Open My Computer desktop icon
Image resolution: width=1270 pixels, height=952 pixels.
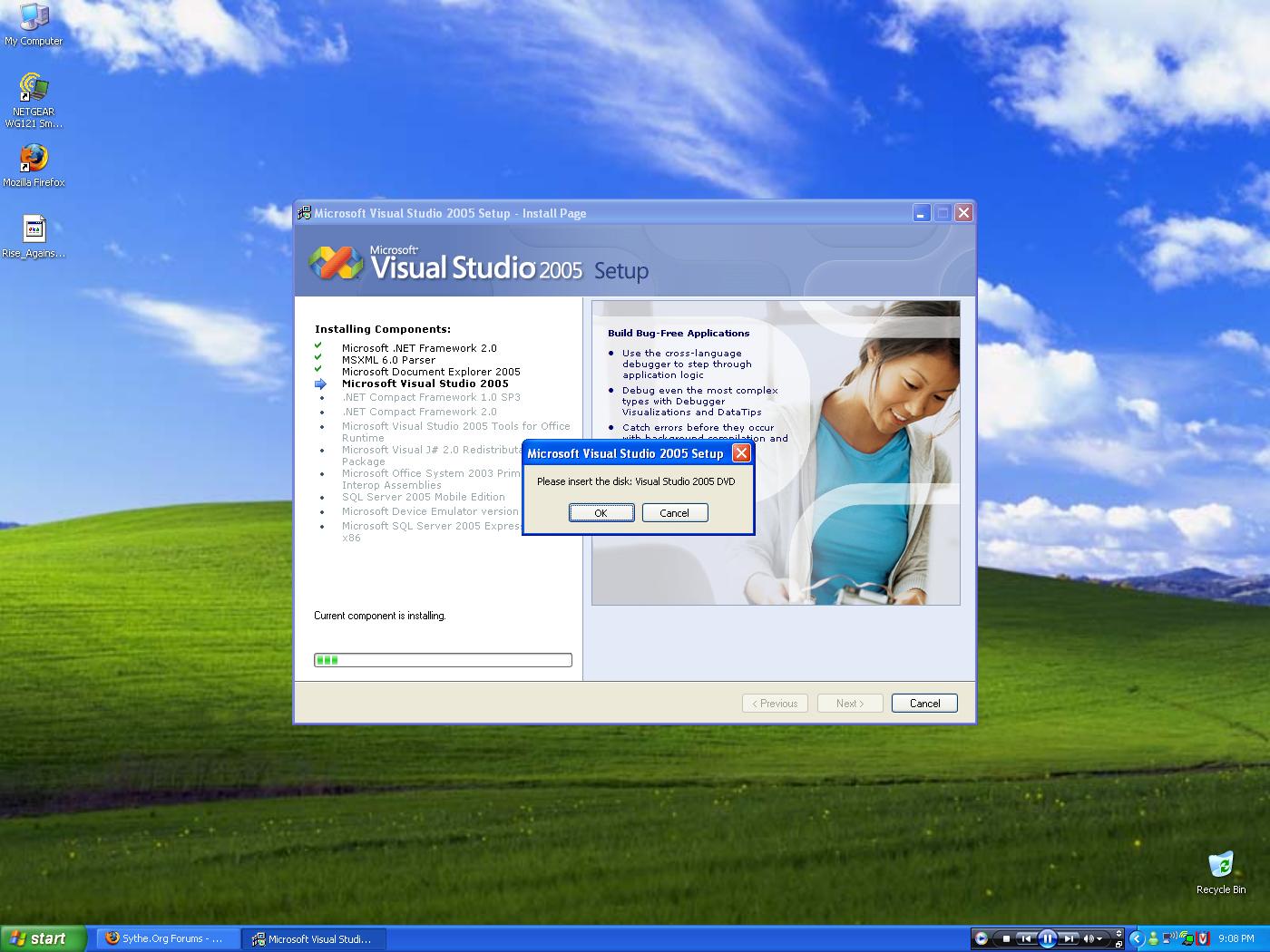tap(34, 24)
